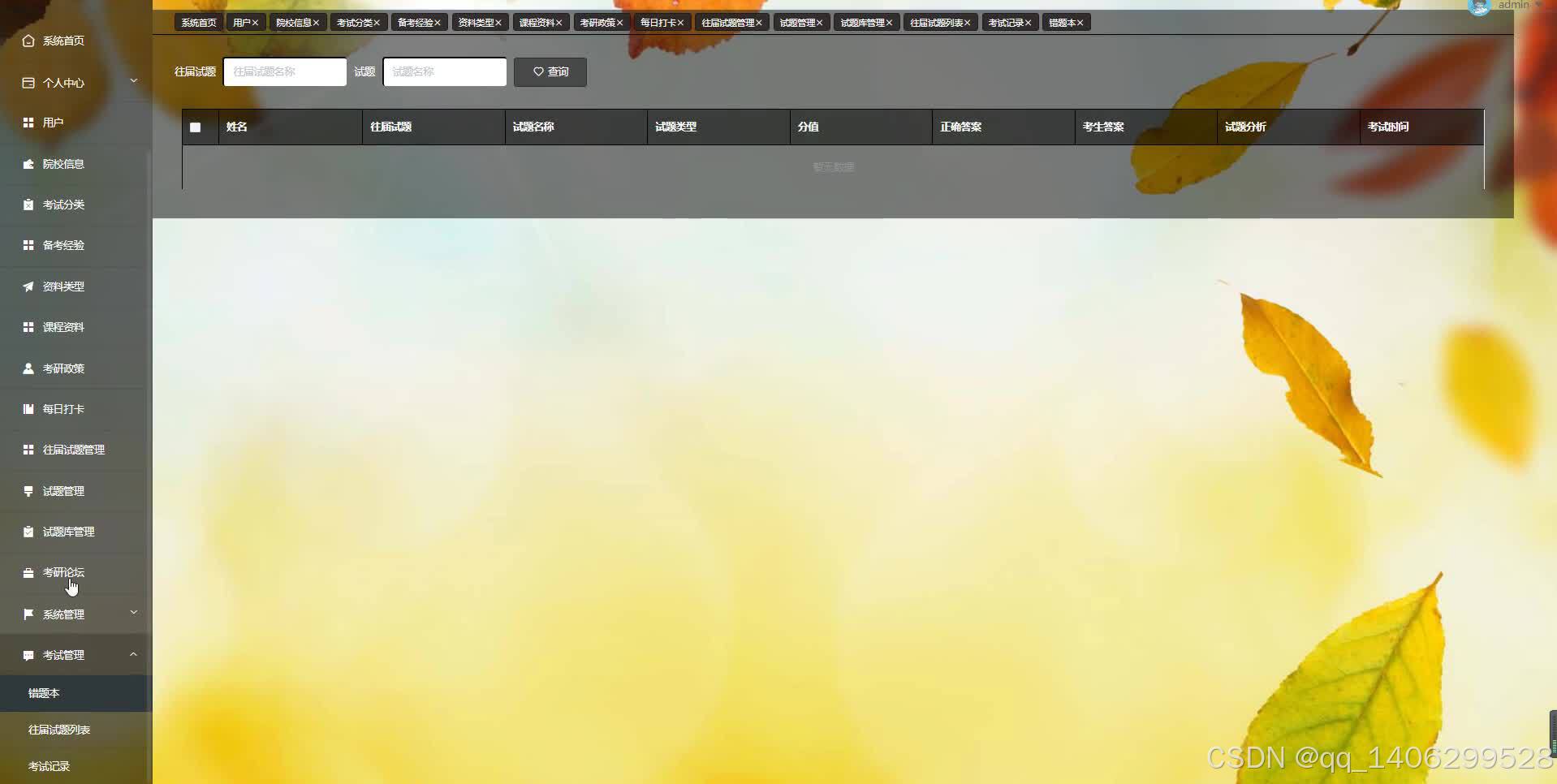Click the grid icon beside sidebar 用户
1557x784 pixels.
click(28, 123)
